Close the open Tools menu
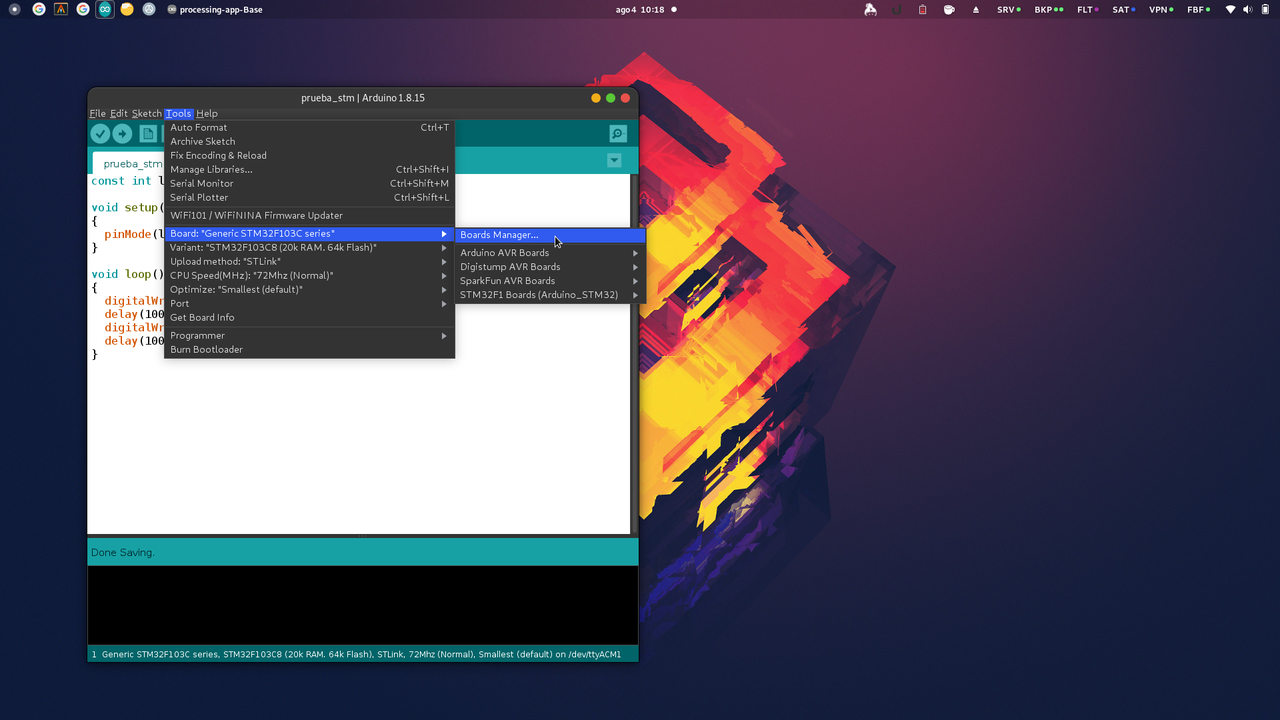 pos(178,113)
